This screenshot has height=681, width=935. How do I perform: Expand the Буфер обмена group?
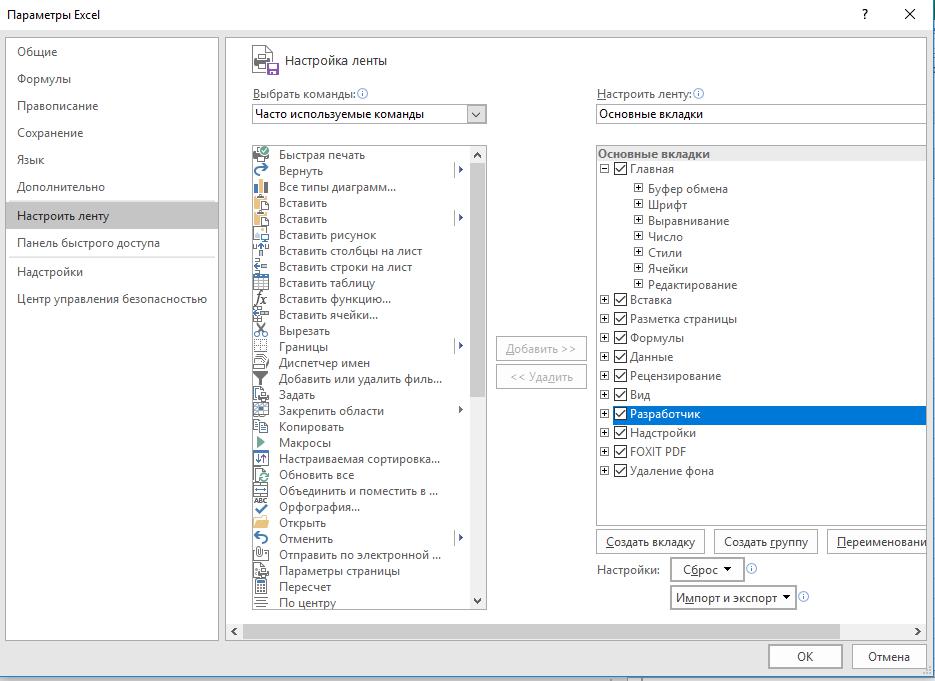[x=638, y=188]
